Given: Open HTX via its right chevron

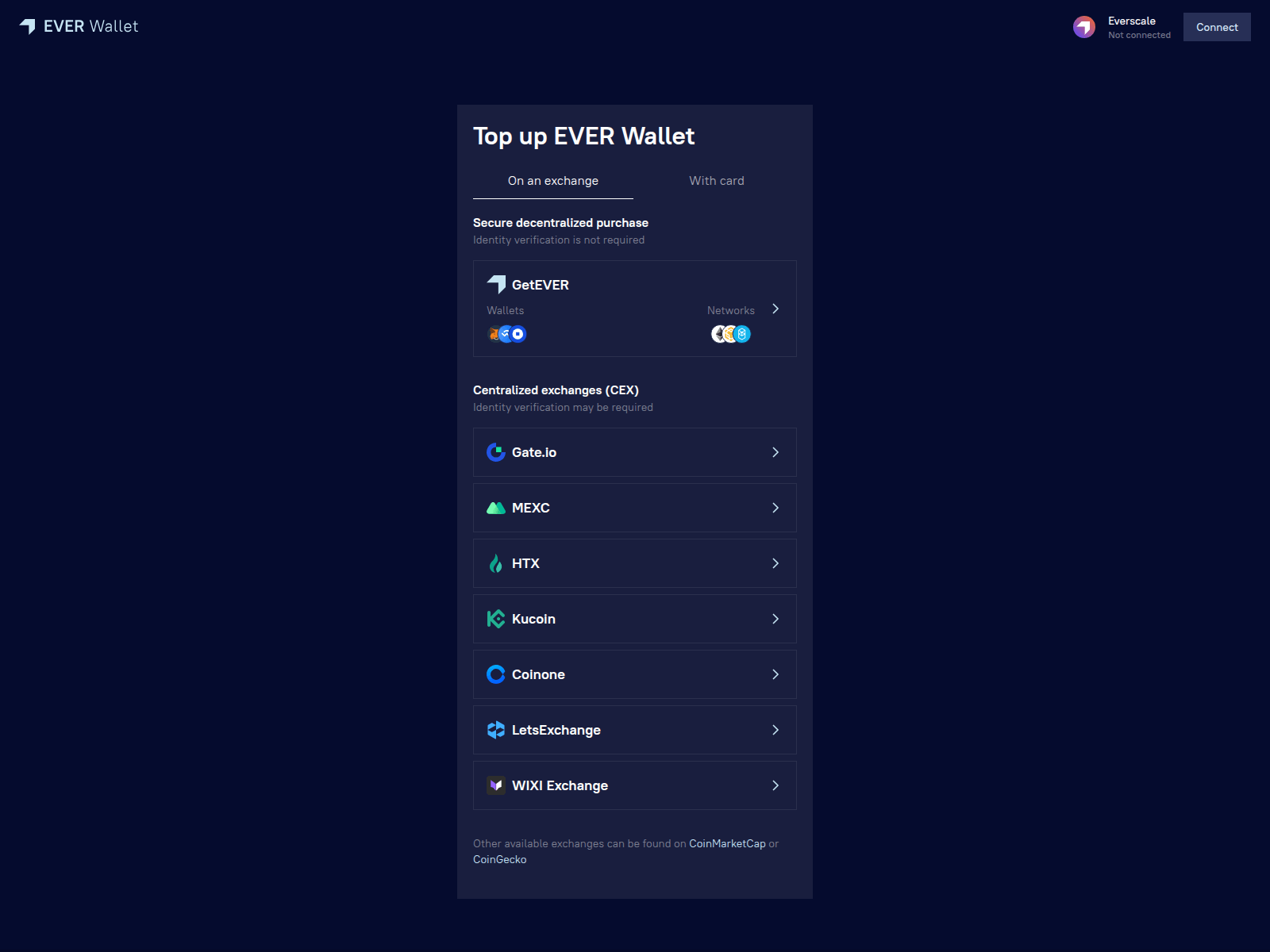Looking at the screenshot, I should (x=775, y=563).
